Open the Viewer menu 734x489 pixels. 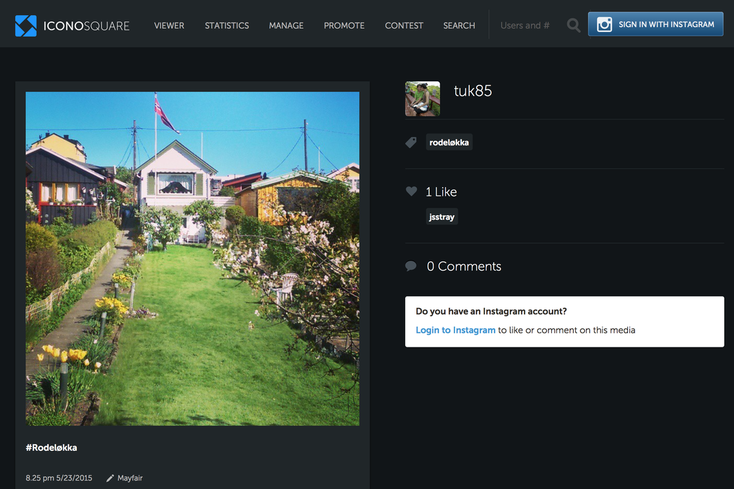coord(169,26)
